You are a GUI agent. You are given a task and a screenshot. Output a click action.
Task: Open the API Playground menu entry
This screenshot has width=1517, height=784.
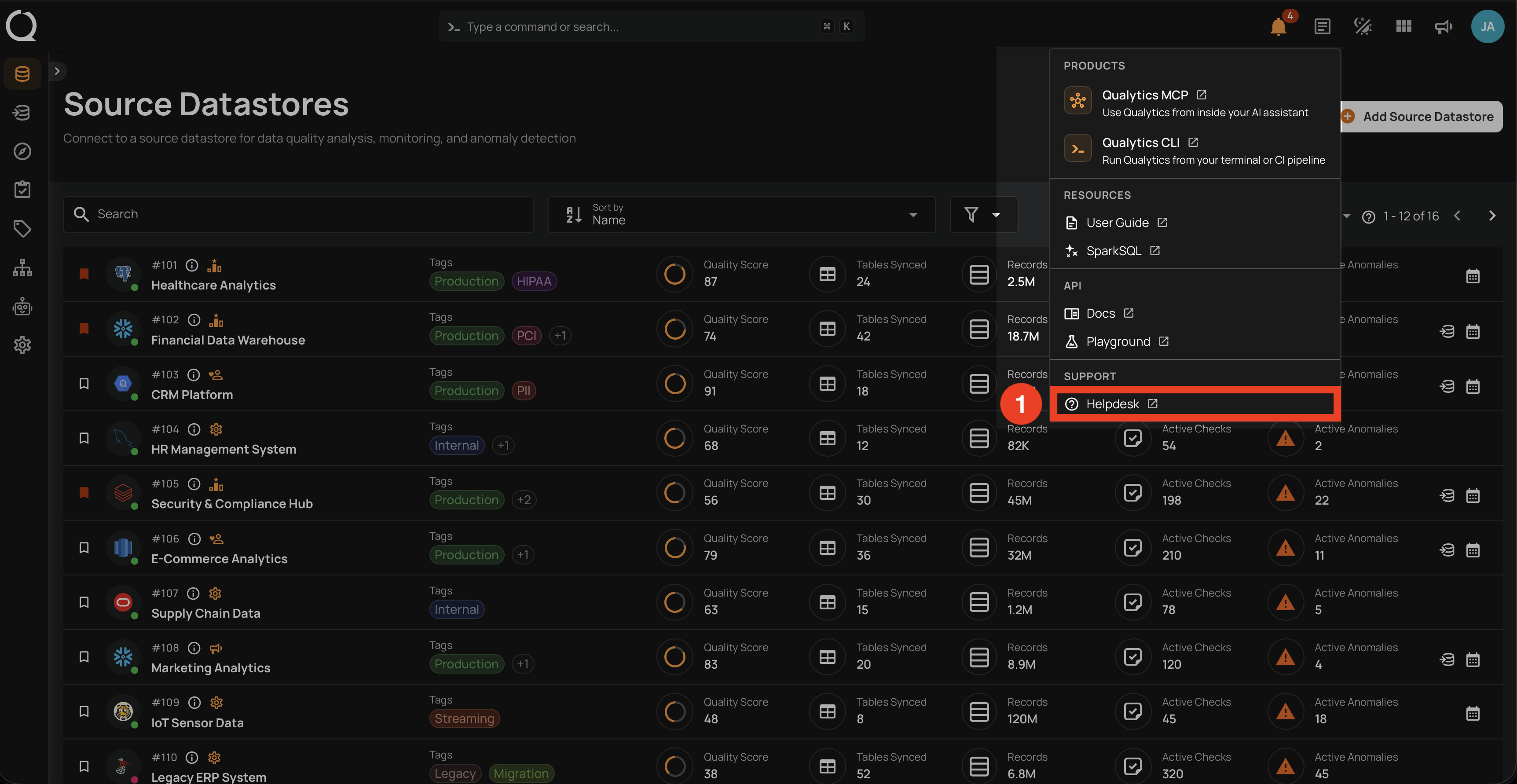(x=1194, y=342)
